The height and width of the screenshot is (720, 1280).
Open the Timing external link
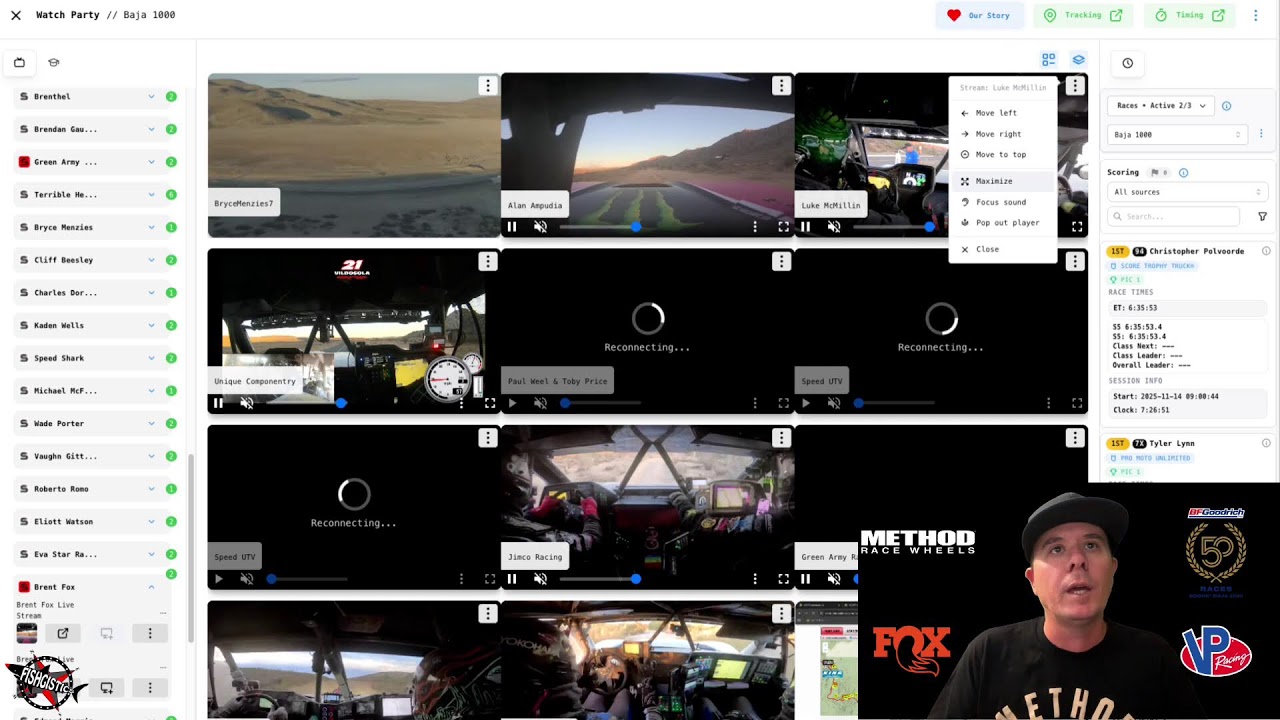click(x=1189, y=15)
